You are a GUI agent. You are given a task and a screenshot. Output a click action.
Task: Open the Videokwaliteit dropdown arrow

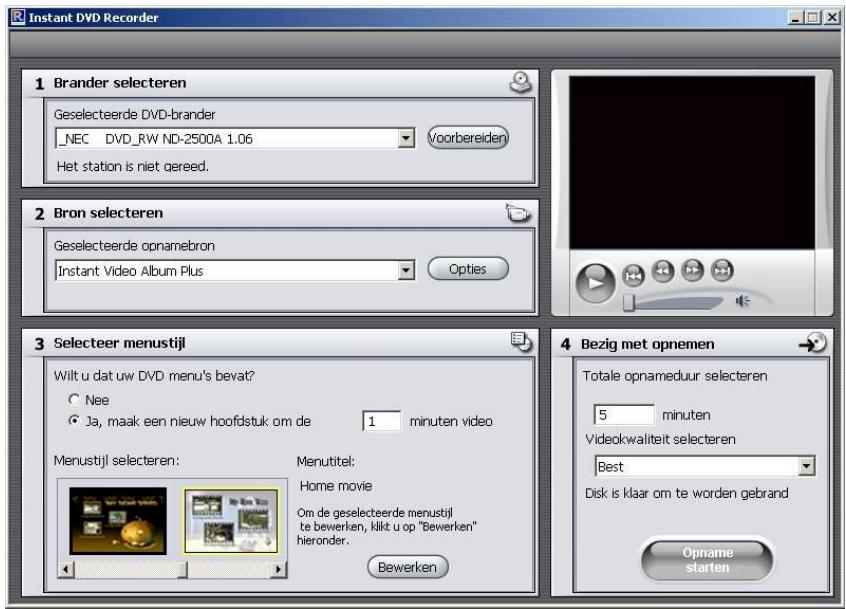pyautogui.click(x=807, y=466)
